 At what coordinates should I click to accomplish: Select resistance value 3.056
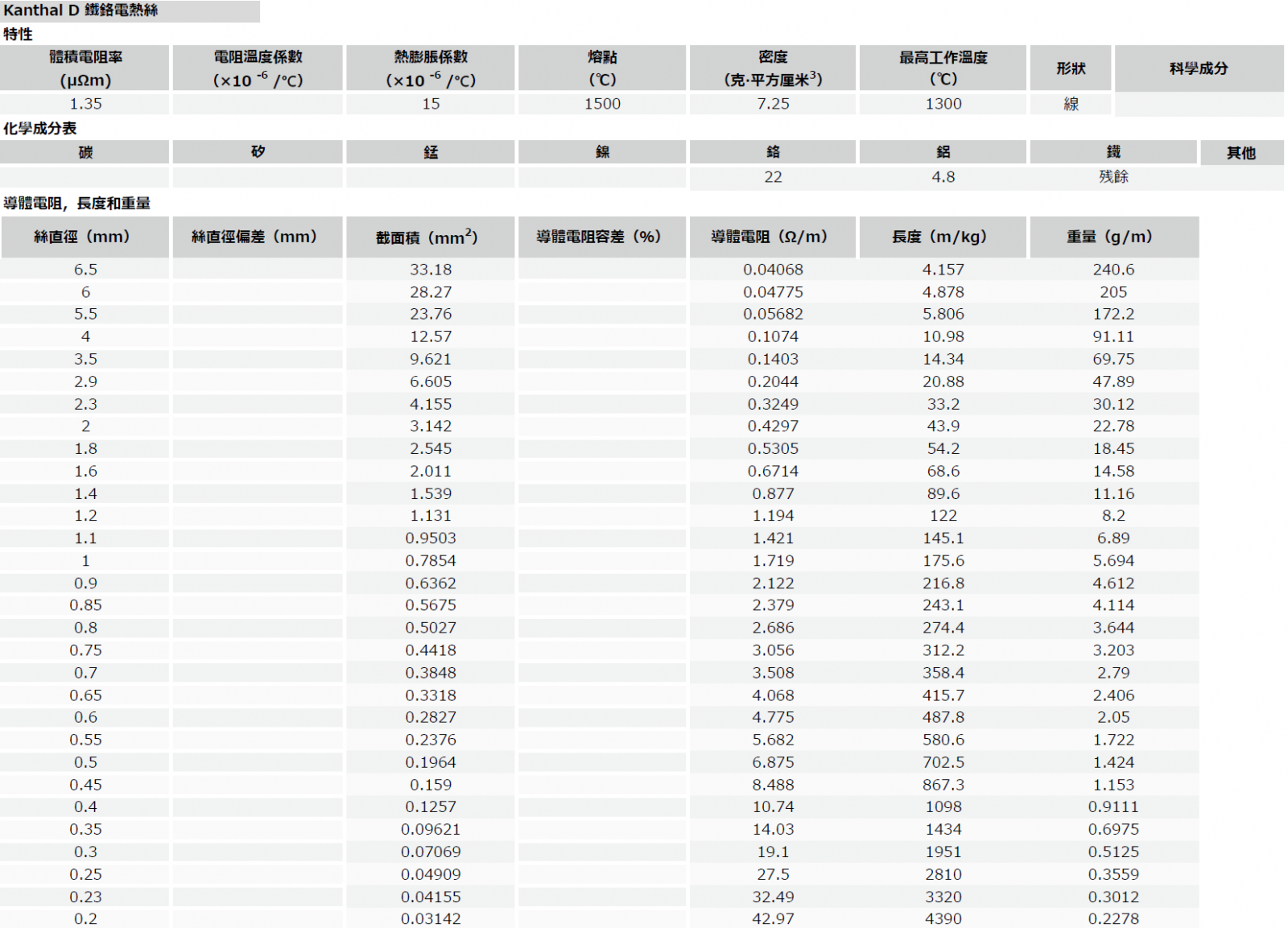click(x=773, y=650)
